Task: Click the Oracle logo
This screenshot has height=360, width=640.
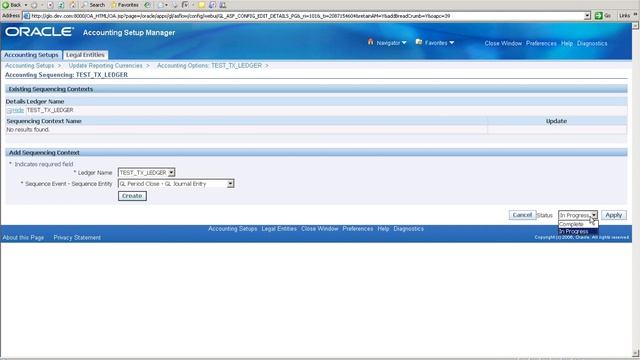Action: pyautogui.click(x=39, y=32)
